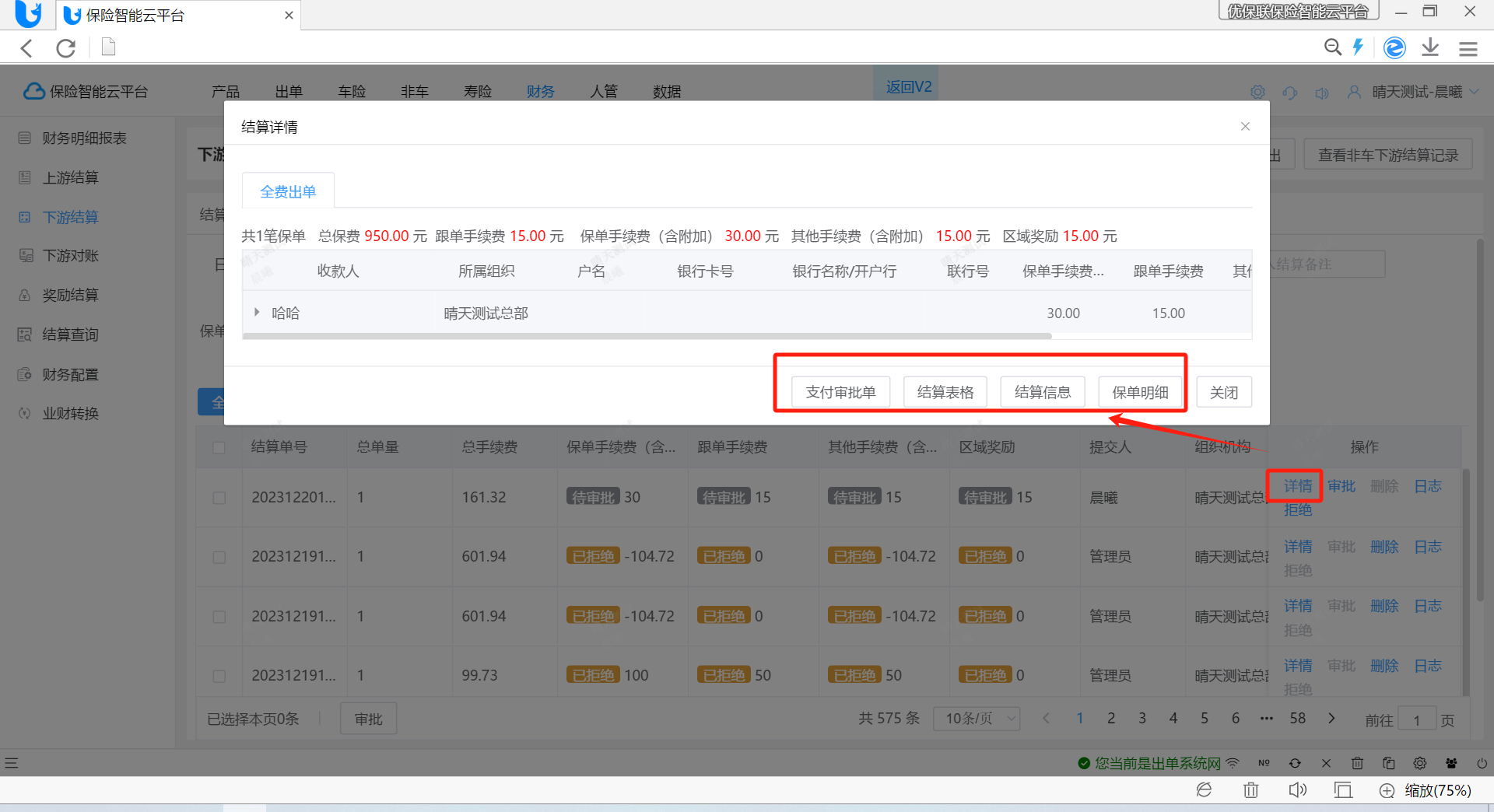Open 奖励结算 in sidebar
This screenshot has height=812, width=1494.
pyautogui.click(x=70, y=296)
